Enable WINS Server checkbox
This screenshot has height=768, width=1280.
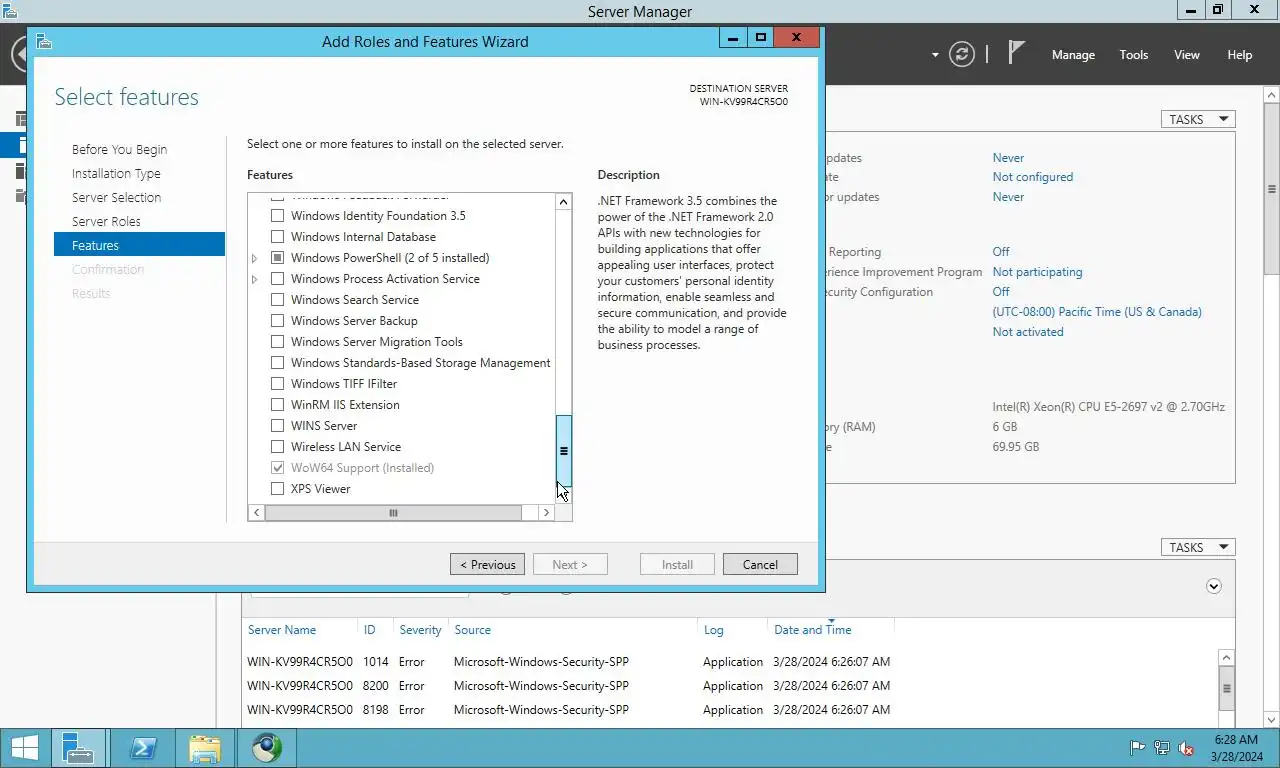click(278, 426)
